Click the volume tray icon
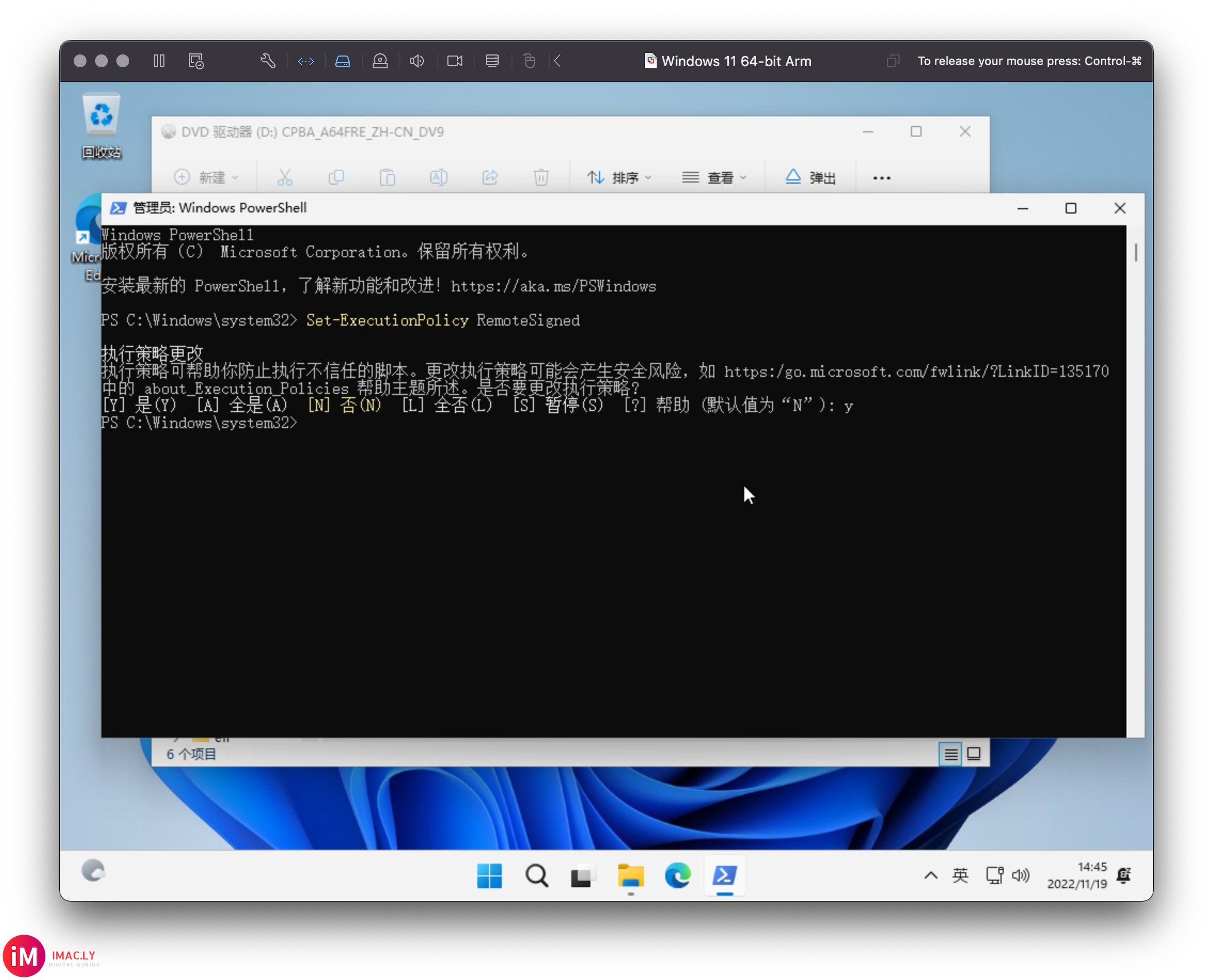The image size is (1213, 980). pos(1020,875)
